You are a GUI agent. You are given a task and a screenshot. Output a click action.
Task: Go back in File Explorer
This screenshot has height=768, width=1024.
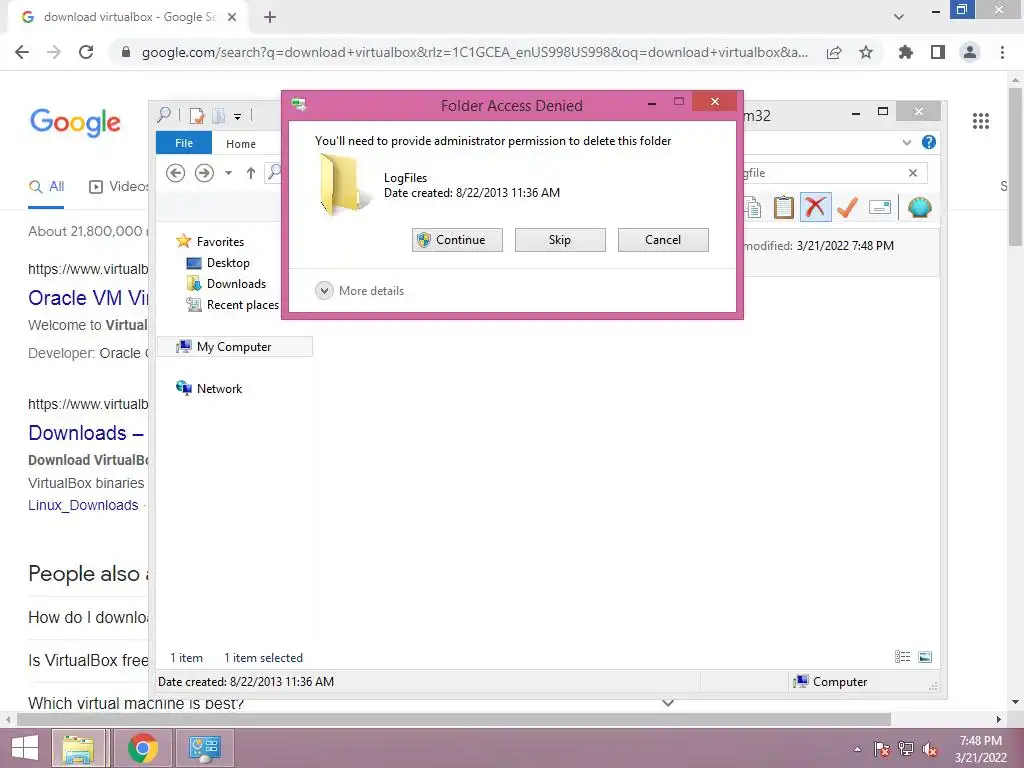(x=175, y=173)
